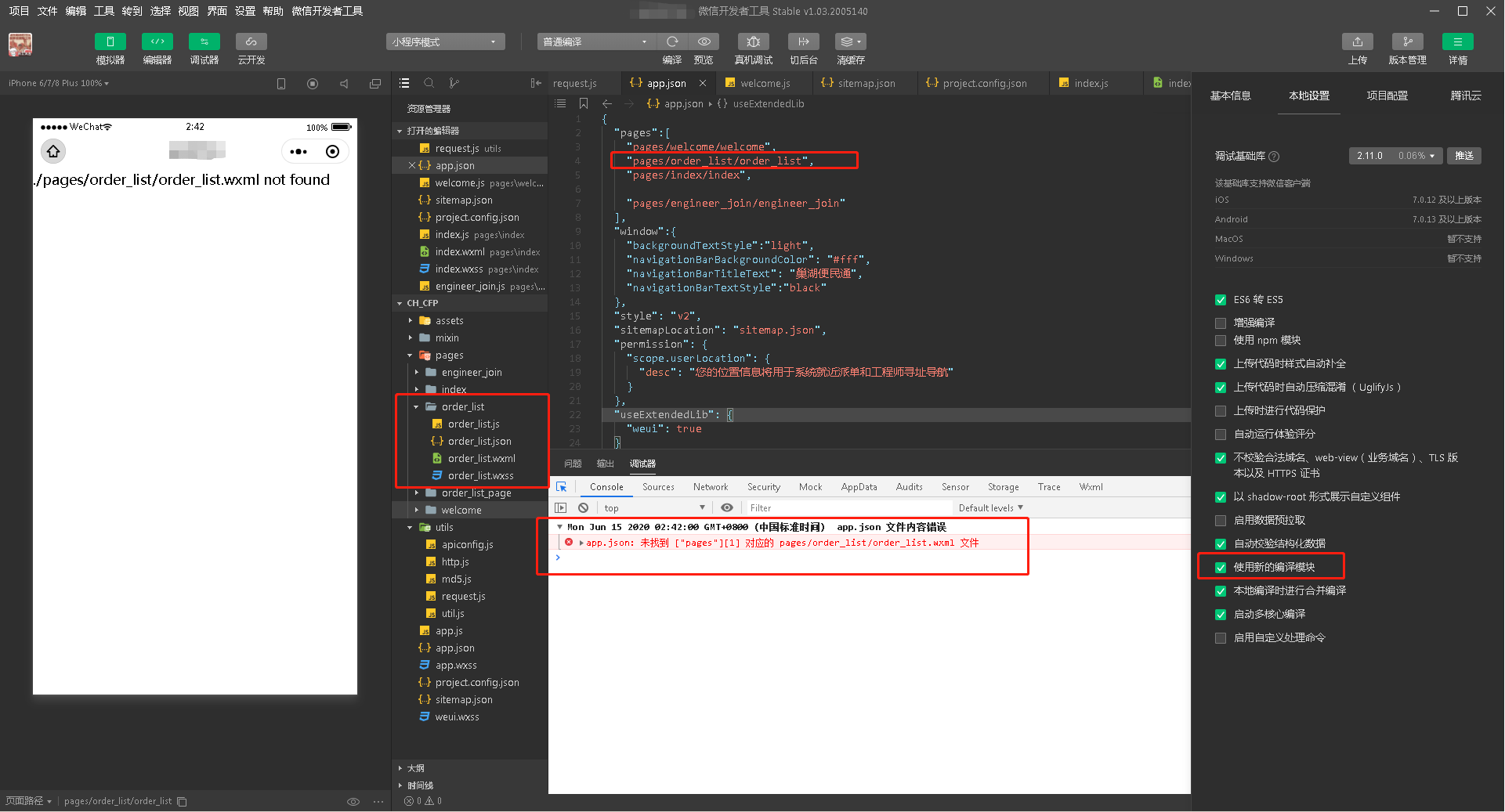The height and width of the screenshot is (812, 1505).
Task: Open the 文件 menu
Action: coord(47,11)
